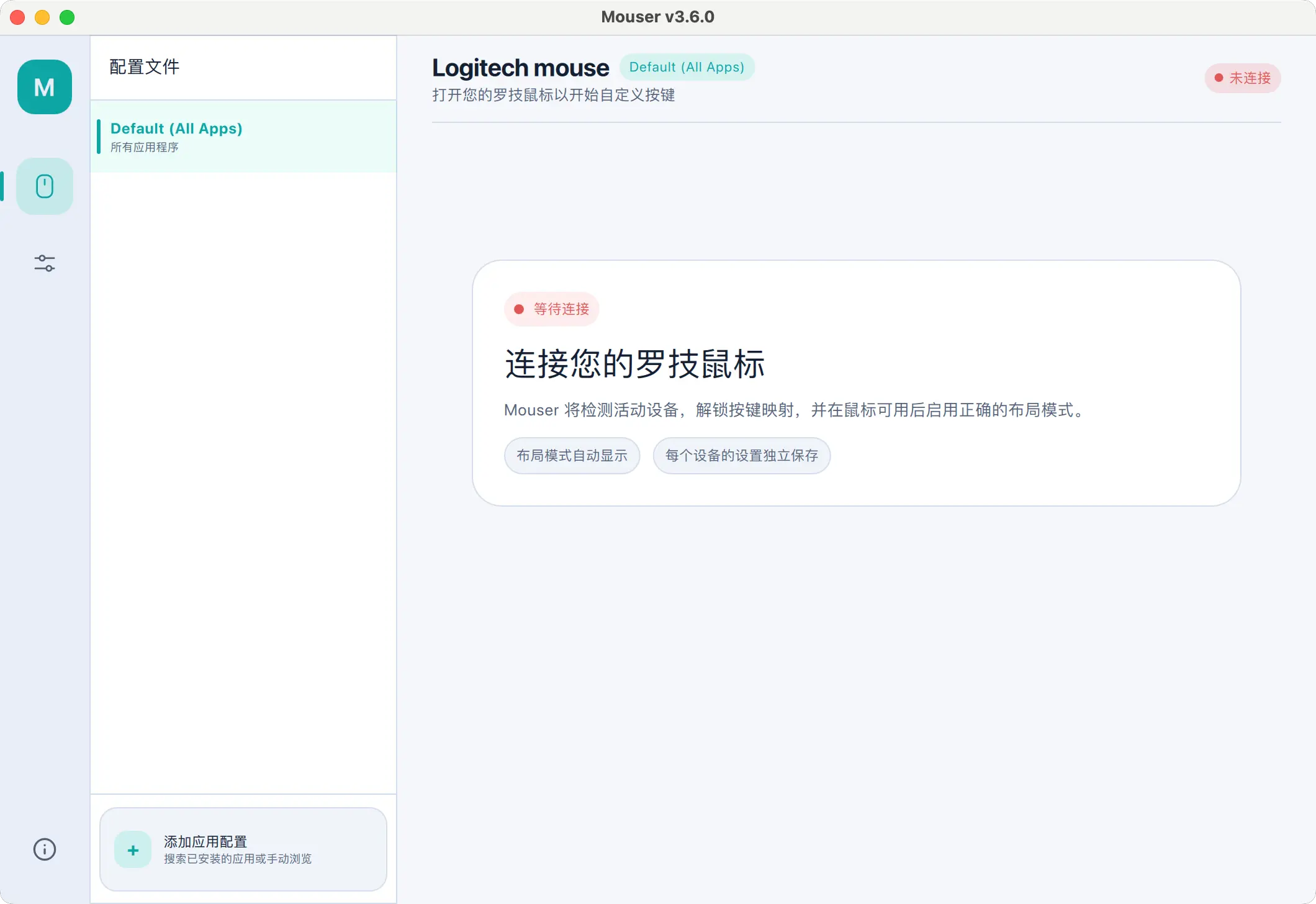This screenshot has height=904, width=1316.
Task: Click the plus icon for adding app profile
Action: (133, 850)
